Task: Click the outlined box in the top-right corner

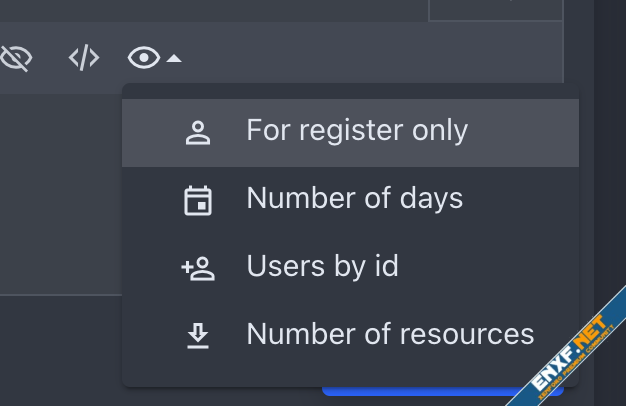Action: 495,9
